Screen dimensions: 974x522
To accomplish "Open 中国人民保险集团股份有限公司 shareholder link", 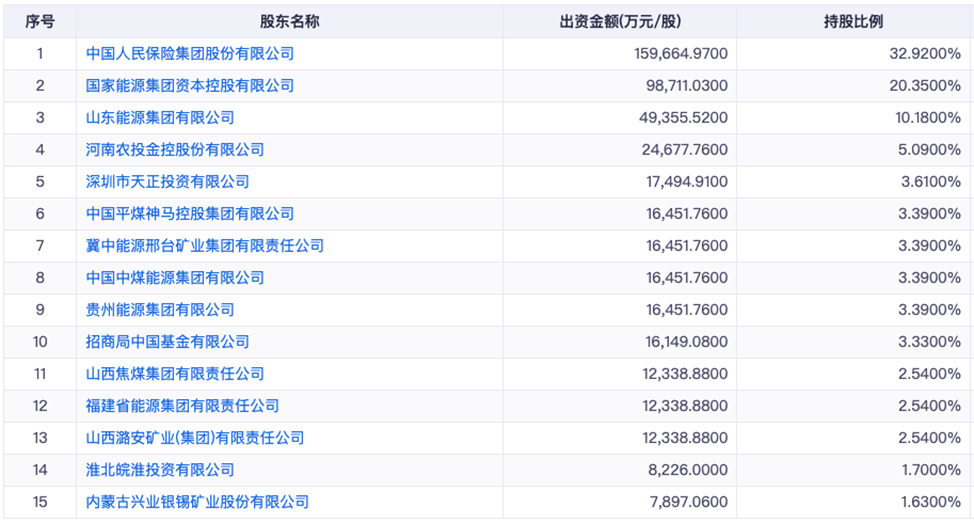I will (190, 53).
